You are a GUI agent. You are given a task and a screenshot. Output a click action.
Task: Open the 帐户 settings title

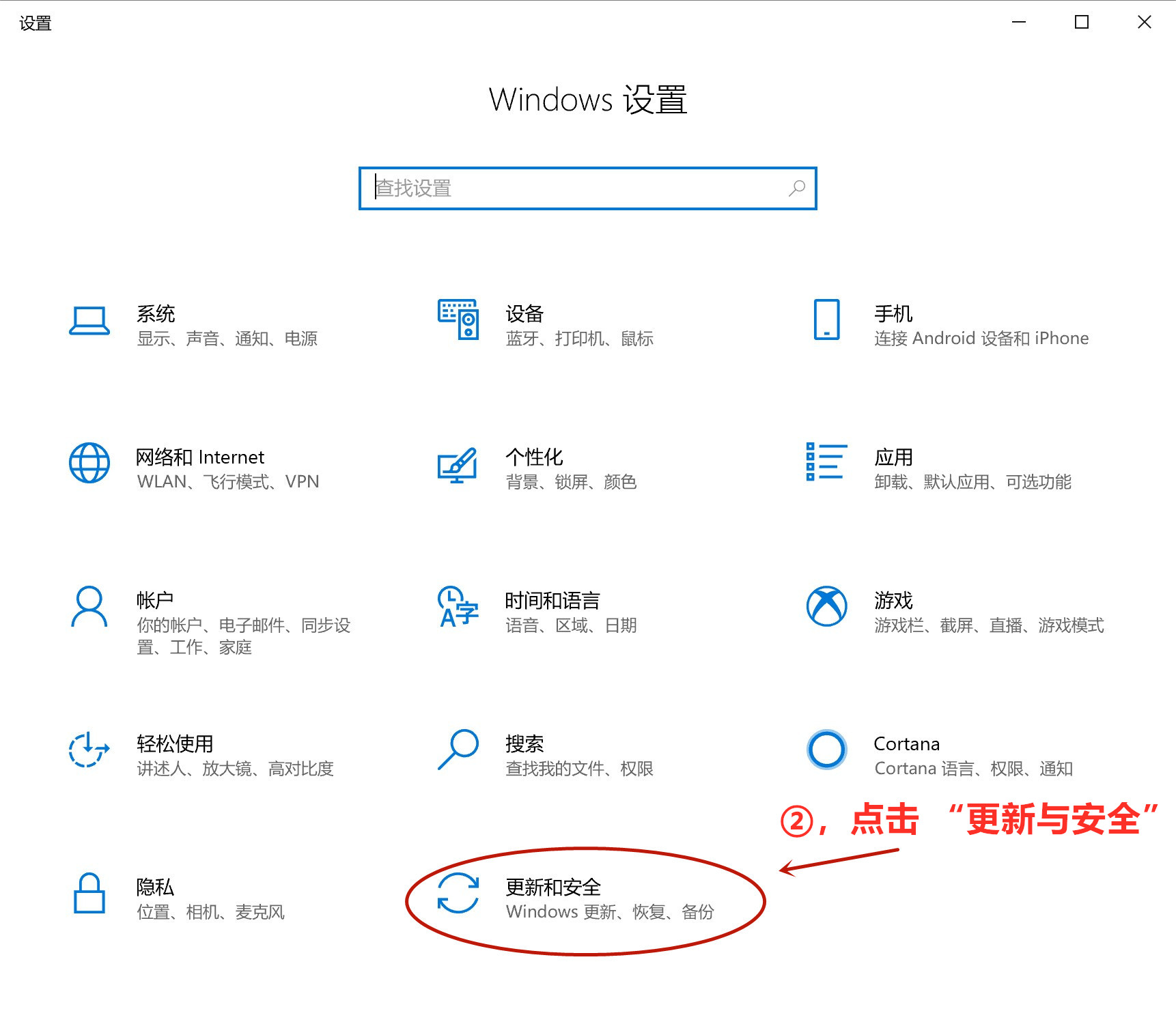click(155, 601)
